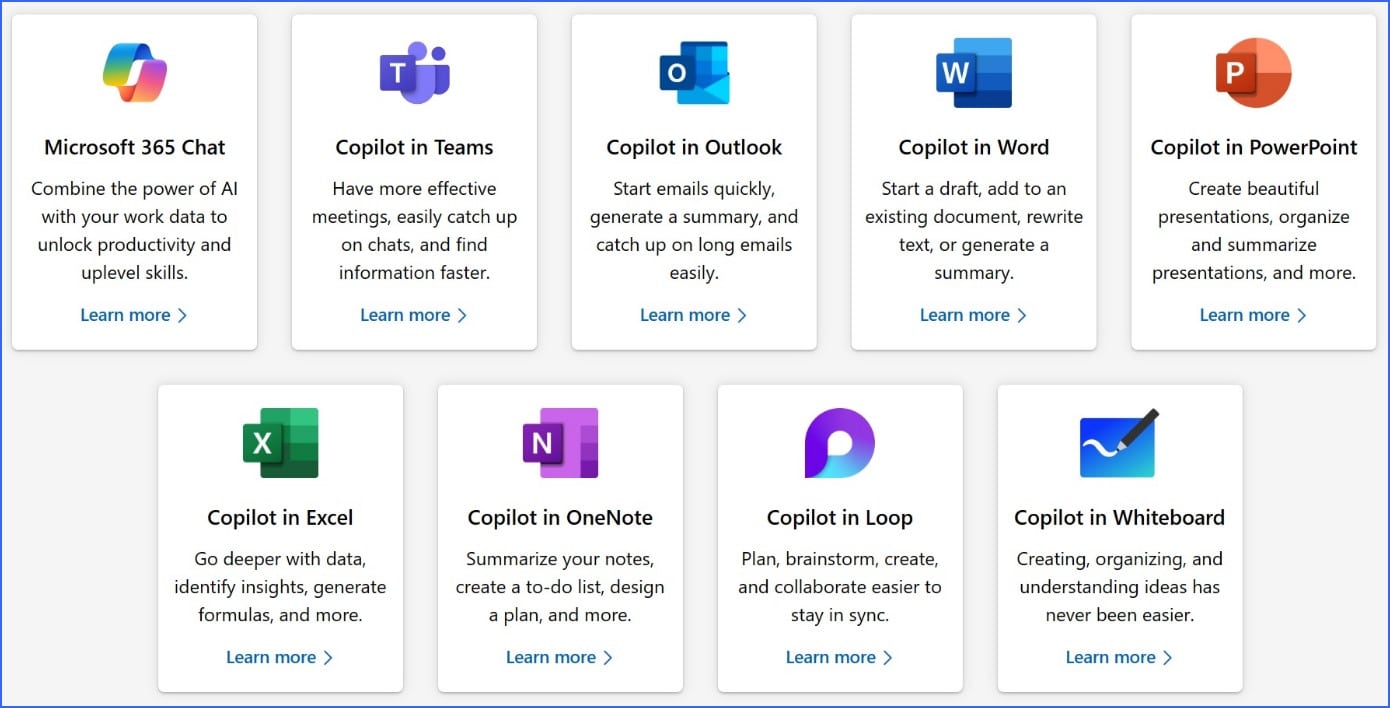Click the chevron beside Word's Learn more
1390x708 pixels.
pos(1021,315)
